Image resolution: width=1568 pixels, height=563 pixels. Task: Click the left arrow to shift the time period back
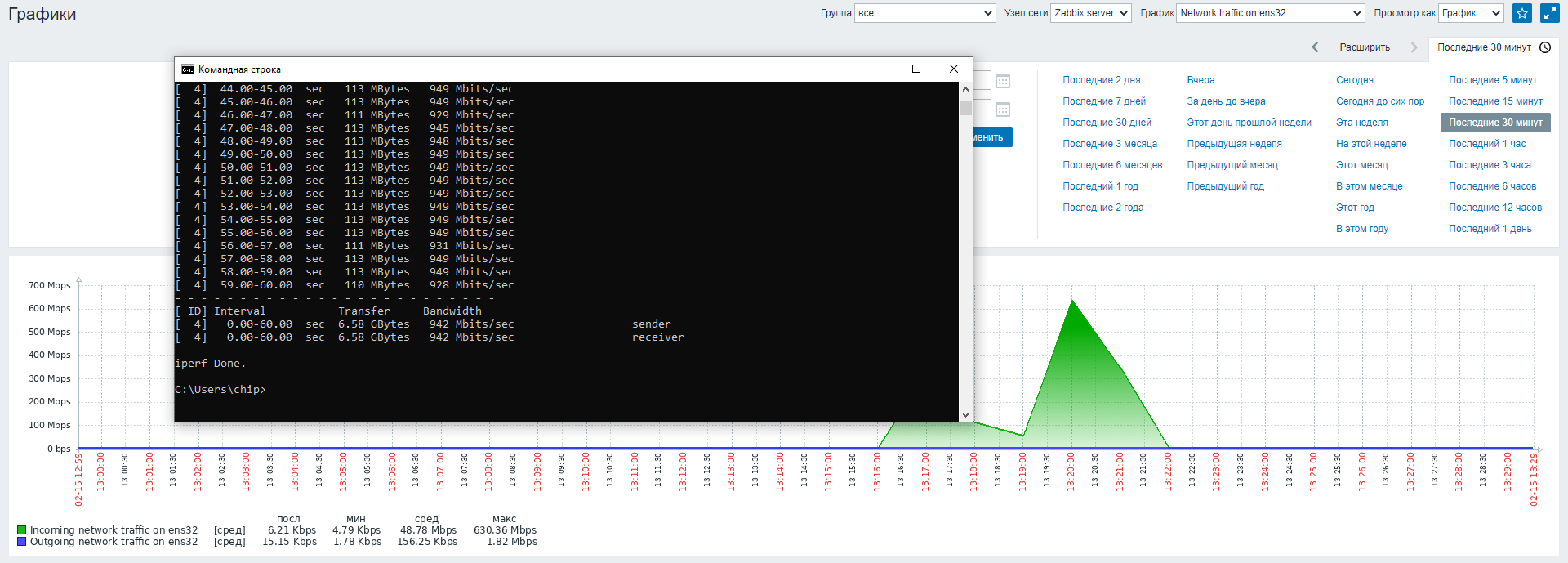coord(1315,47)
